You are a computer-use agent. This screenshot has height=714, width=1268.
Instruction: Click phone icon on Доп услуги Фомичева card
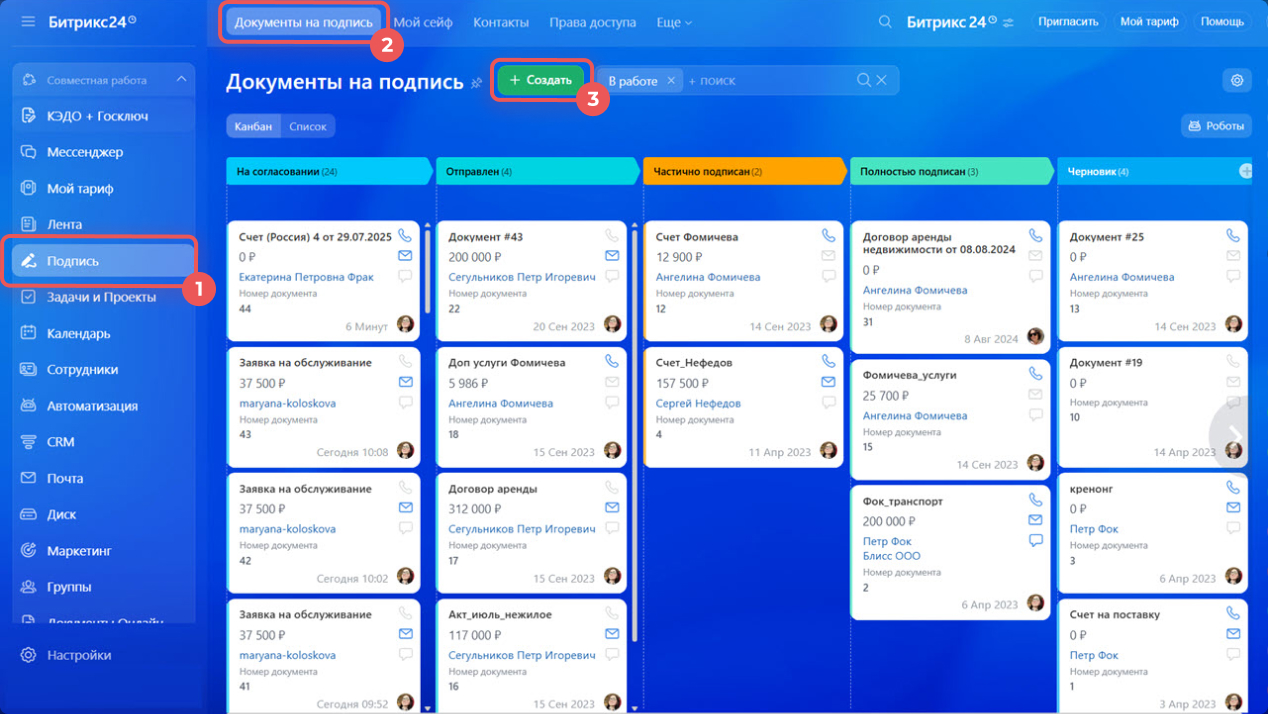pyautogui.click(x=612, y=362)
